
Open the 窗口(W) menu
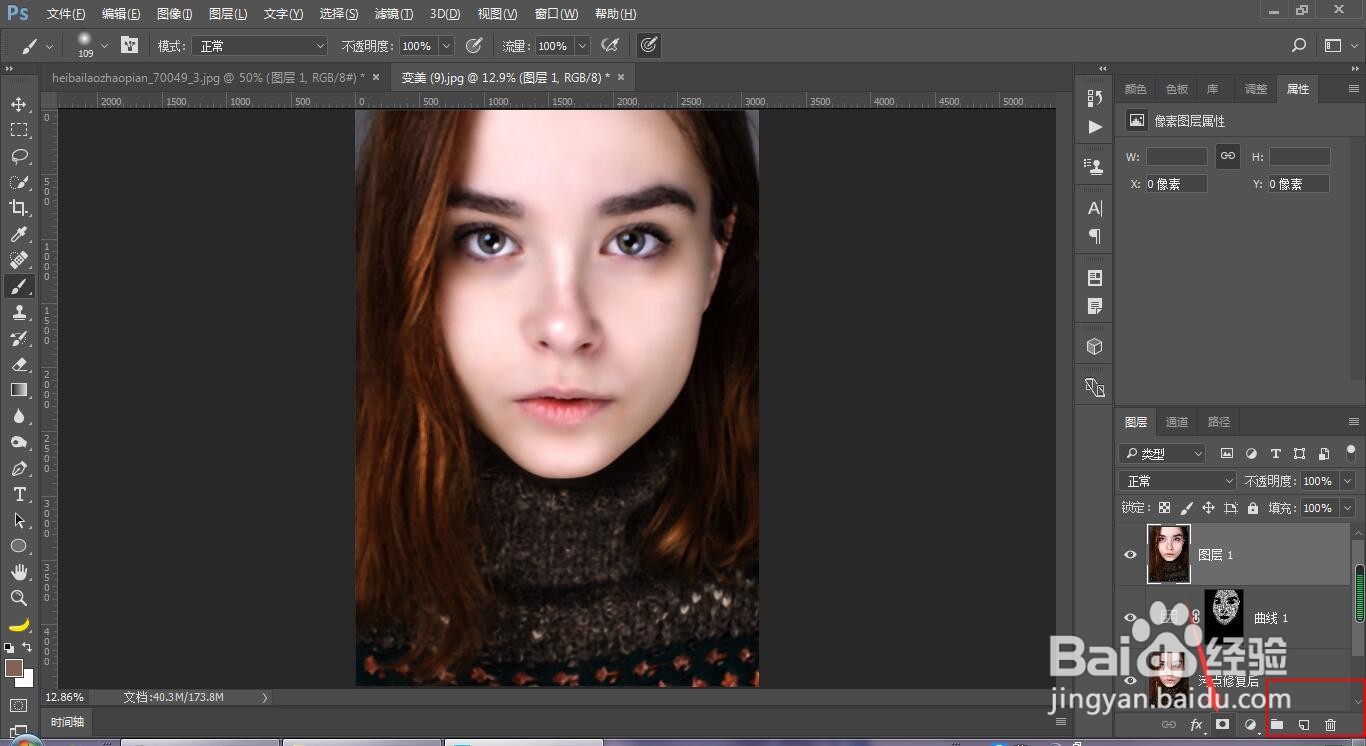556,14
